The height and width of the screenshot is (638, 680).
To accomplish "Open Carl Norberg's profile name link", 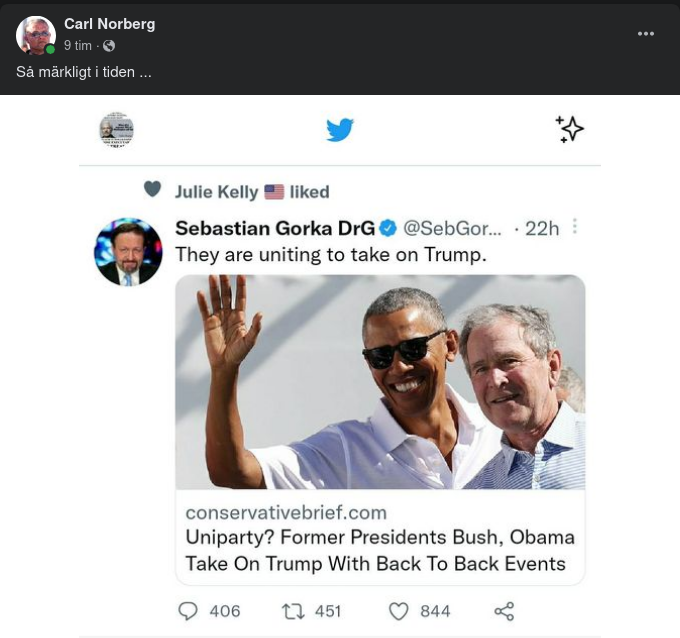I will (109, 24).
